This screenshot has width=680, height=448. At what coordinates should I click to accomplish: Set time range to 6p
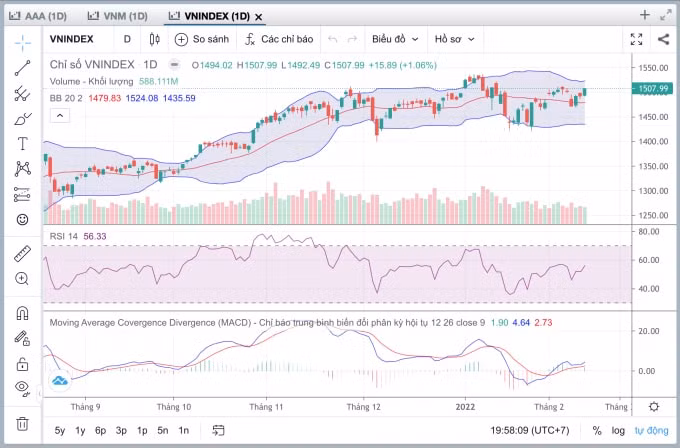(x=101, y=431)
